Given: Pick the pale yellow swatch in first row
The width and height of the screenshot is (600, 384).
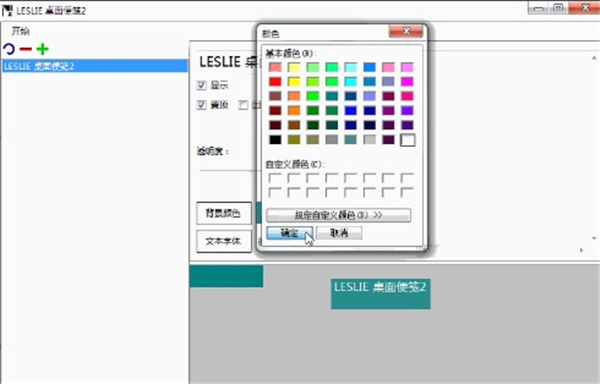Looking at the screenshot, I should [x=294, y=67].
